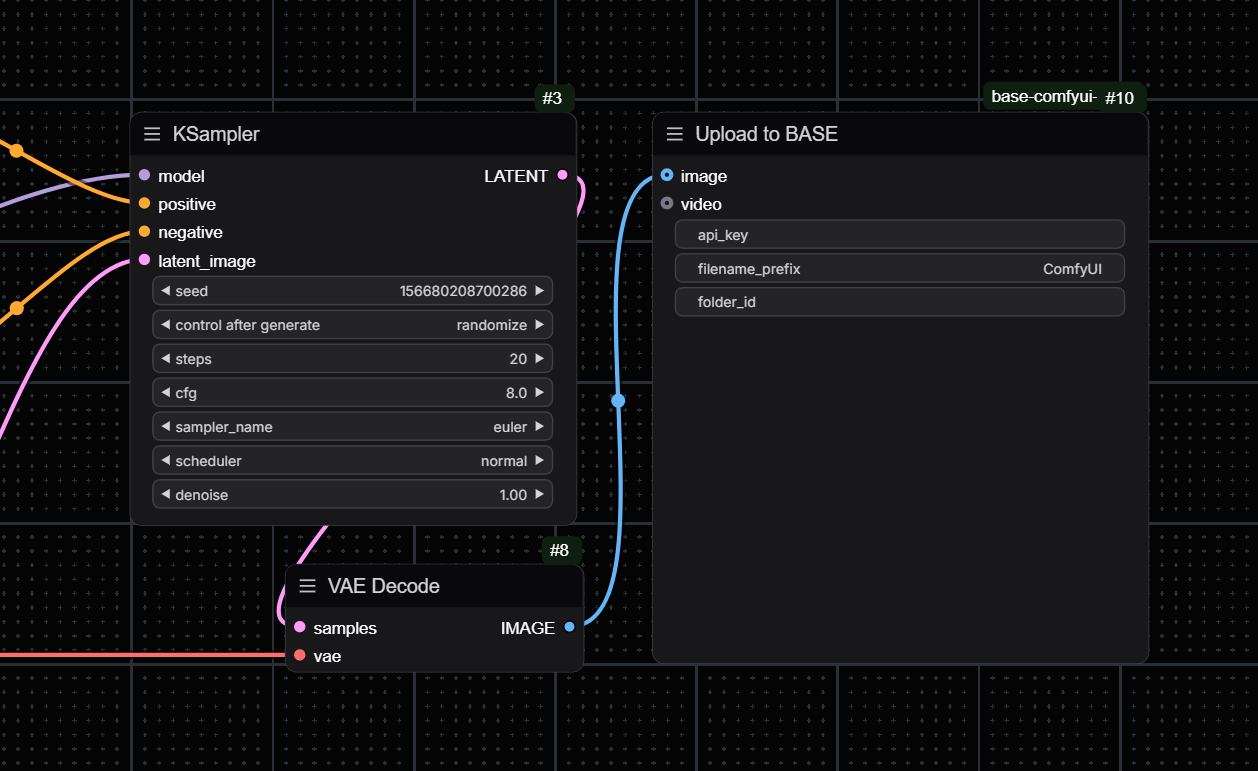
Task: Click the video input socket on Upload to BASE
Action: coord(666,204)
